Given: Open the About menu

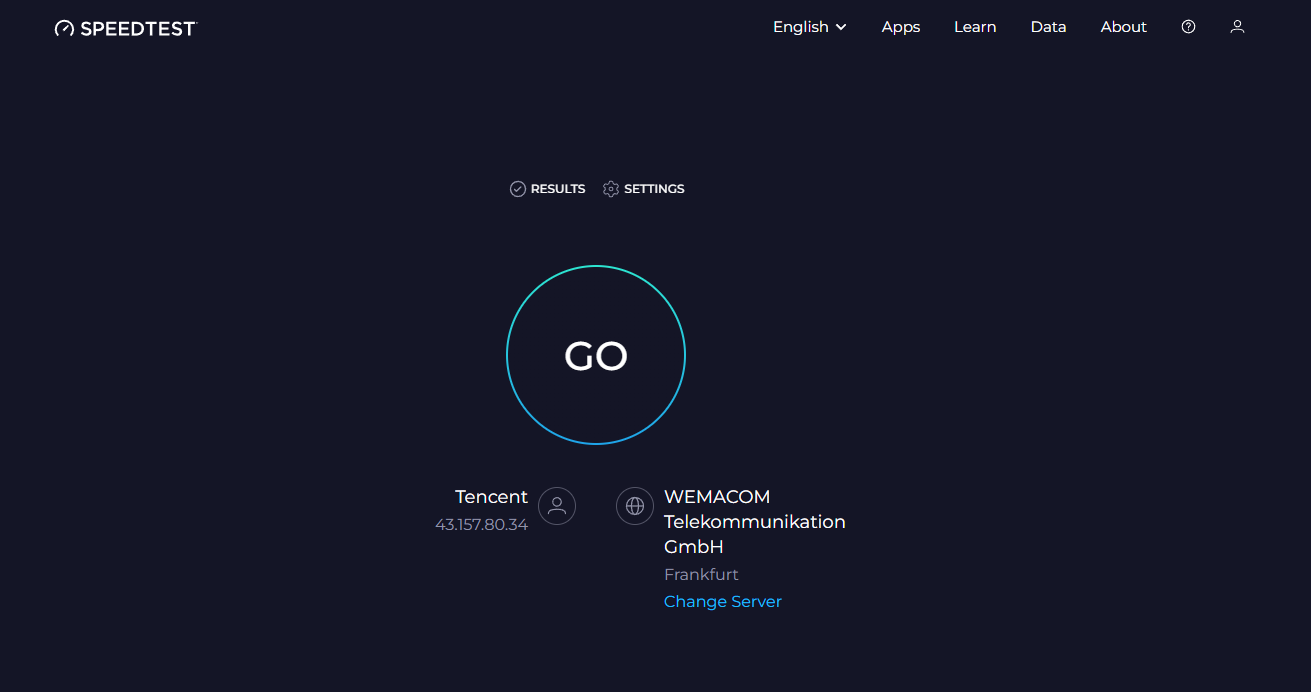Looking at the screenshot, I should tap(1123, 27).
